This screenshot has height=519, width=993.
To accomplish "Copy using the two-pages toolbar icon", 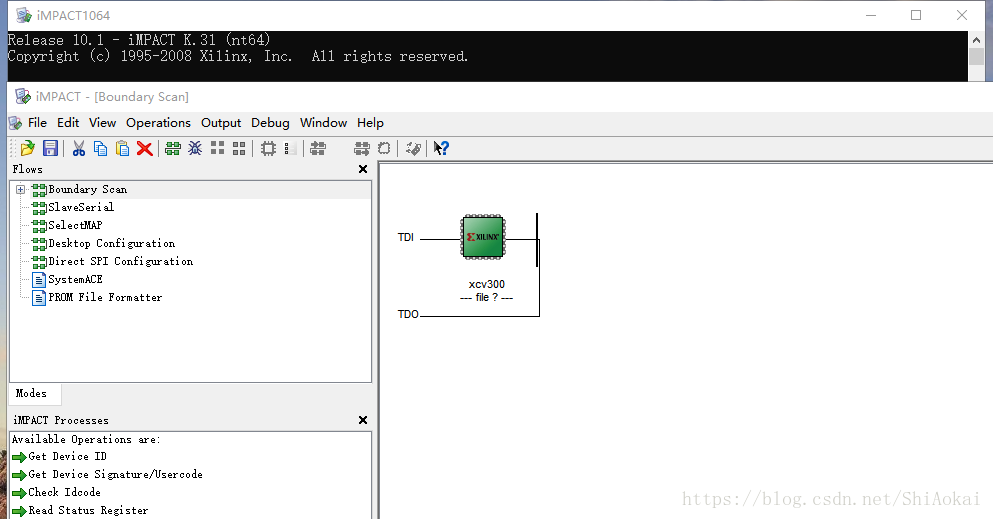I will coord(100,148).
